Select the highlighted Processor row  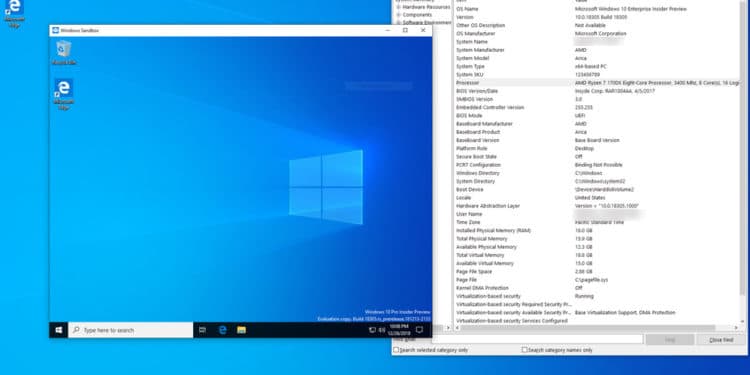click(597, 83)
